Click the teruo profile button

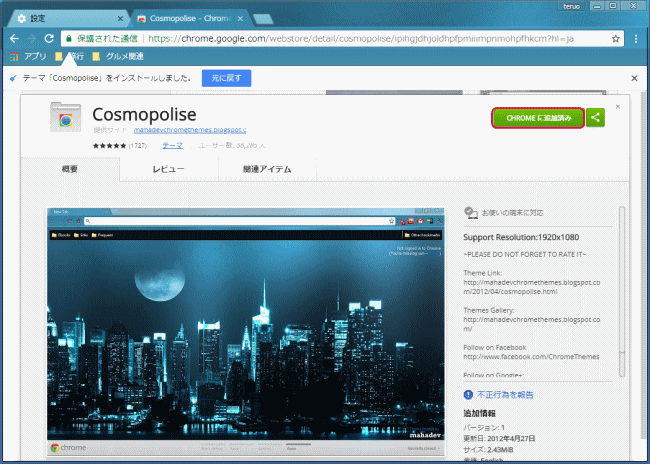pos(571,6)
